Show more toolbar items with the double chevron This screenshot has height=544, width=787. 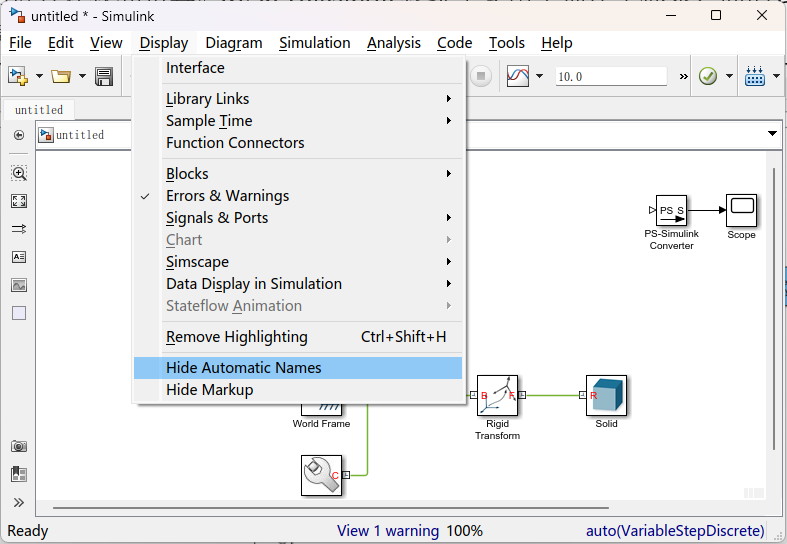pos(684,77)
